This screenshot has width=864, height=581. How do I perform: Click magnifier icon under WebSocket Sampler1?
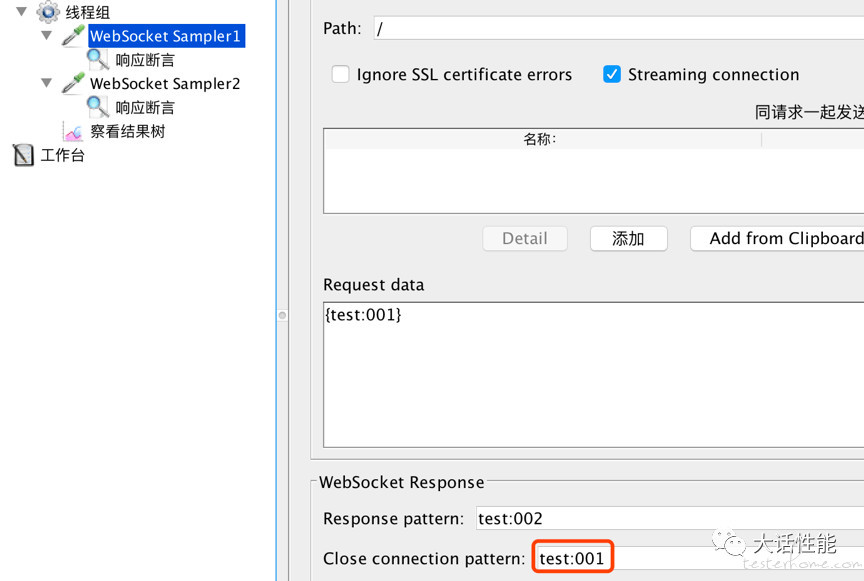(98, 60)
